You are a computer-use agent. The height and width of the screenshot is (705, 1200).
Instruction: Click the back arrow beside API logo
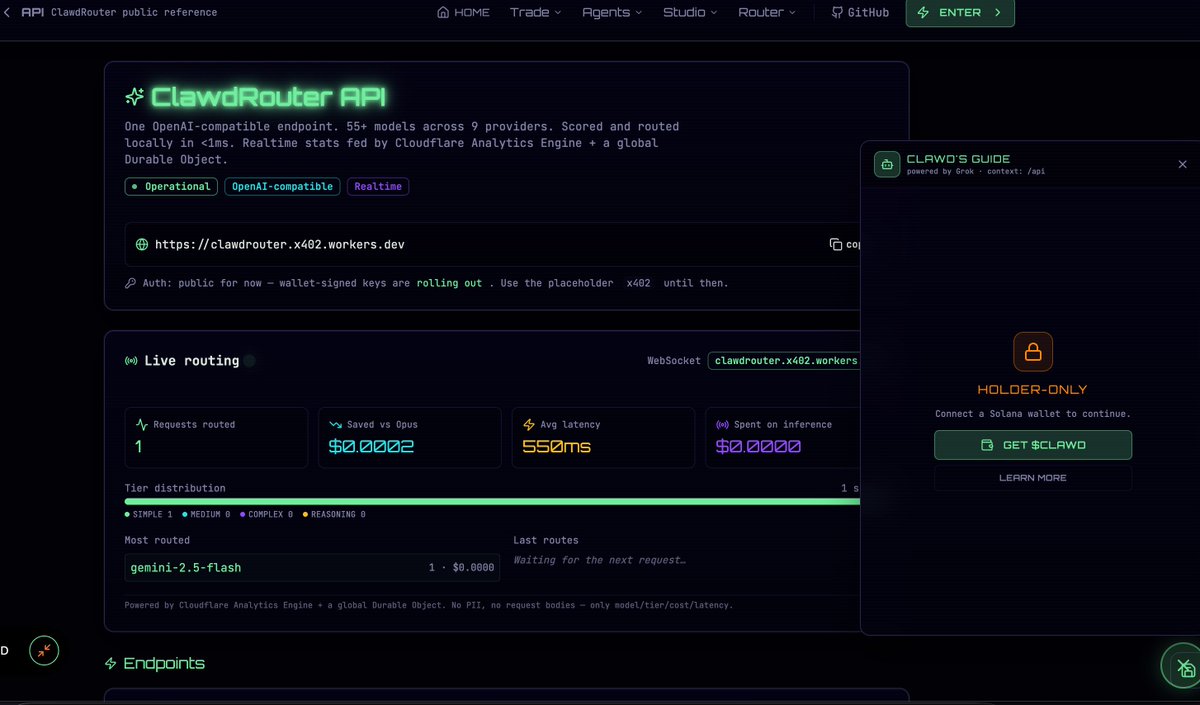point(8,13)
